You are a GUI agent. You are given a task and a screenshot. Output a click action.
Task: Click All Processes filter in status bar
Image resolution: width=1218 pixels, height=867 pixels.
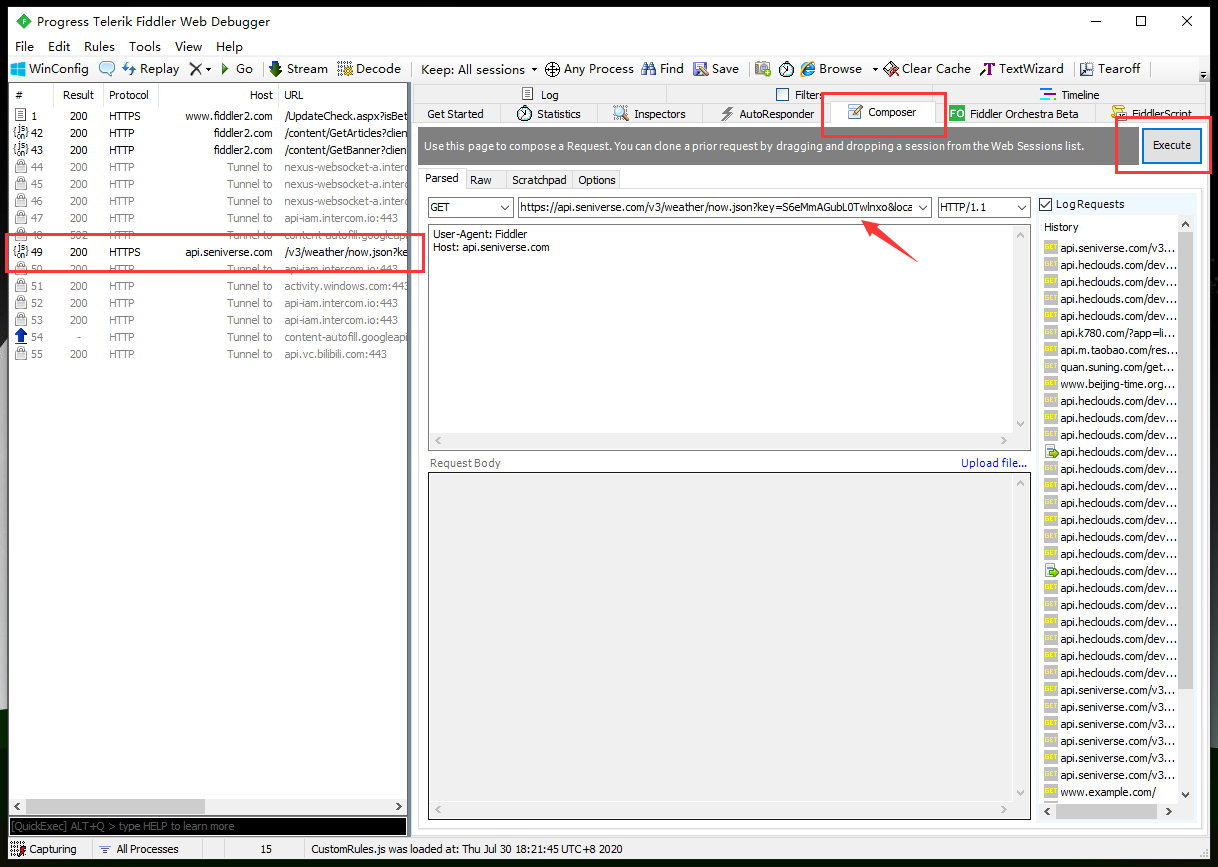pos(139,849)
